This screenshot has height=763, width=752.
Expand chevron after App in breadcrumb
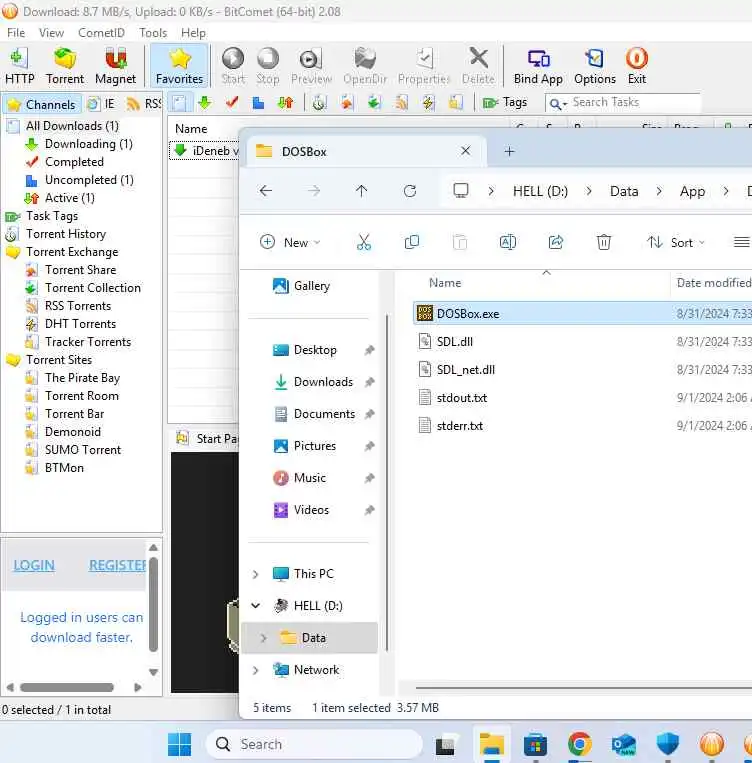tap(726, 191)
